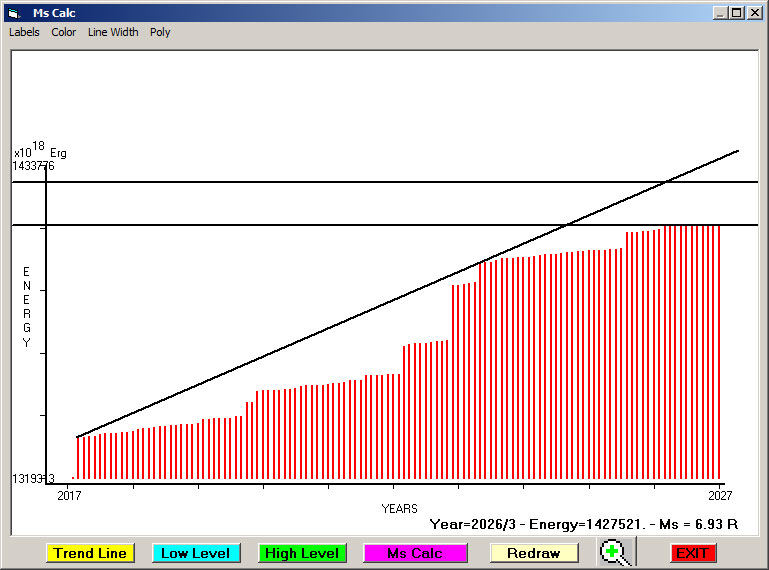Click the Redraw button
Viewport: 769px width, 570px height.
pos(534,553)
